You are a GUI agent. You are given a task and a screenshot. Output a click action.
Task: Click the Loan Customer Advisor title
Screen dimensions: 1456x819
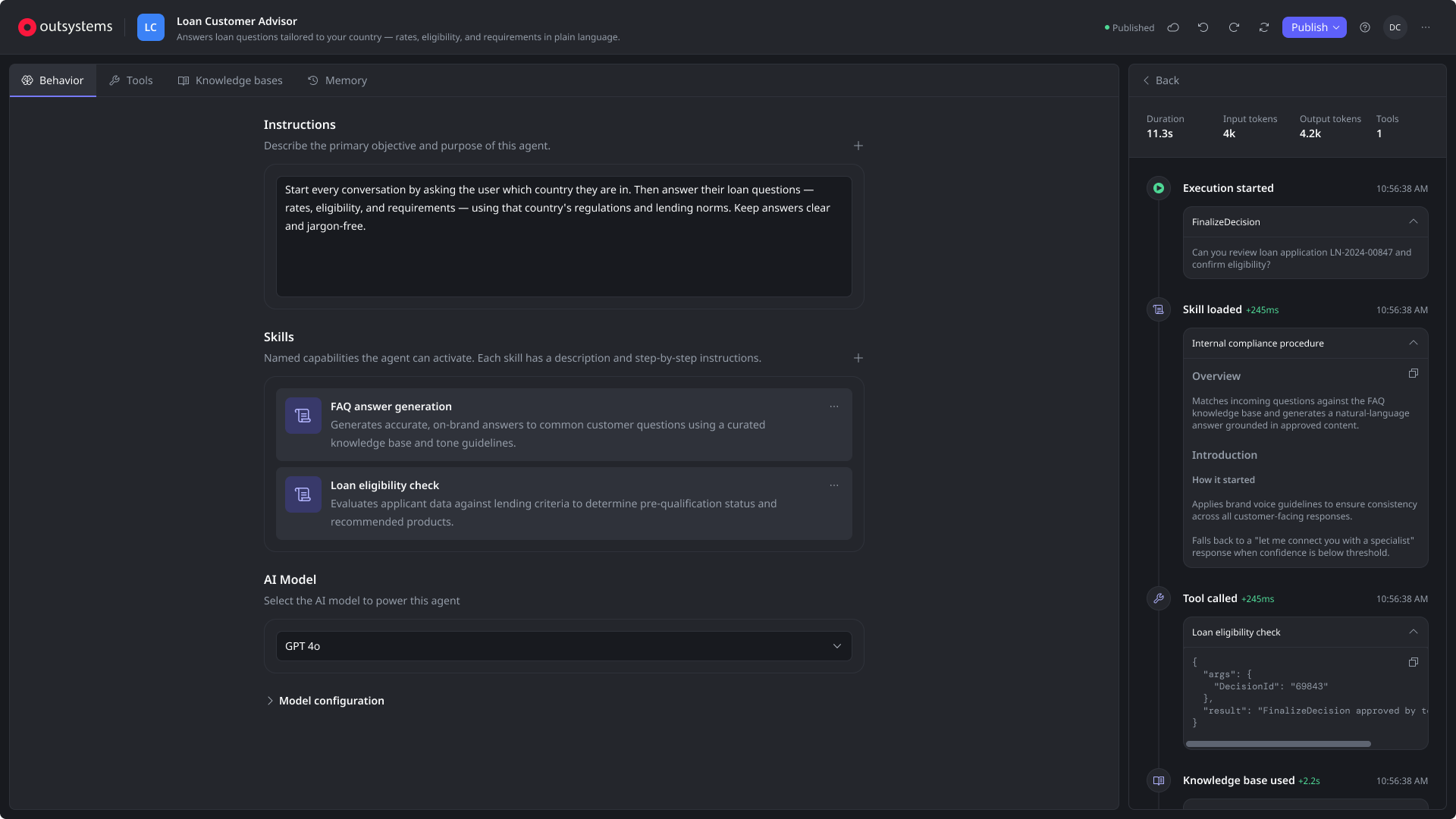pos(237,21)
